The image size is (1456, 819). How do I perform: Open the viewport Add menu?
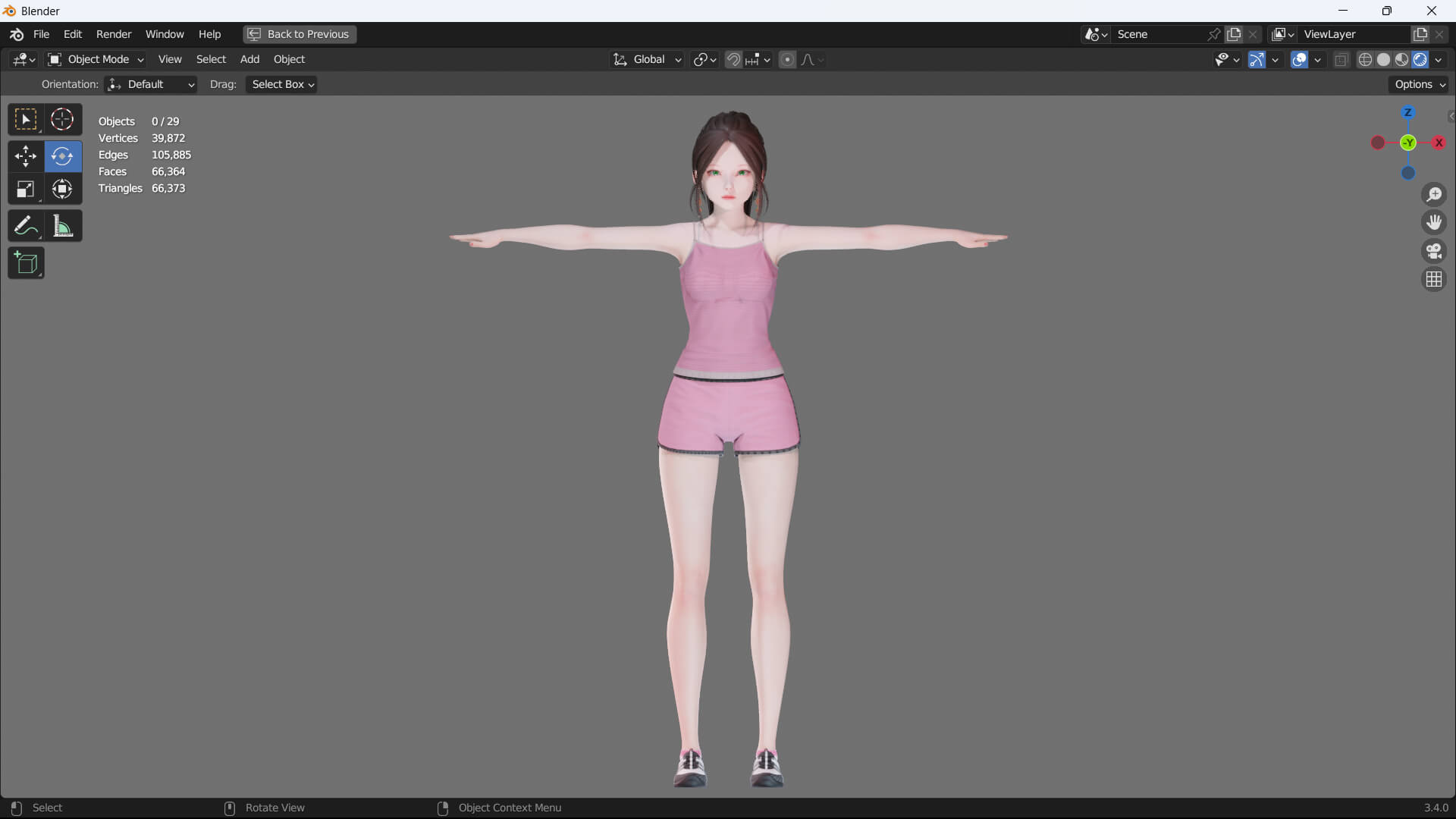pos(249,59)
